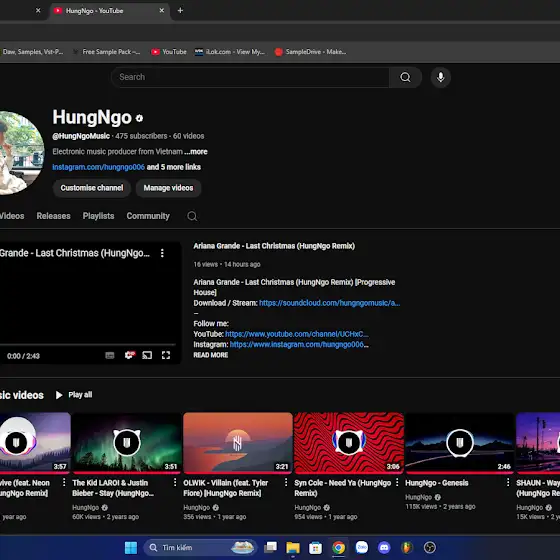
Task: Open options menu for OLWIK Villain video
Action: click(286, 482)
